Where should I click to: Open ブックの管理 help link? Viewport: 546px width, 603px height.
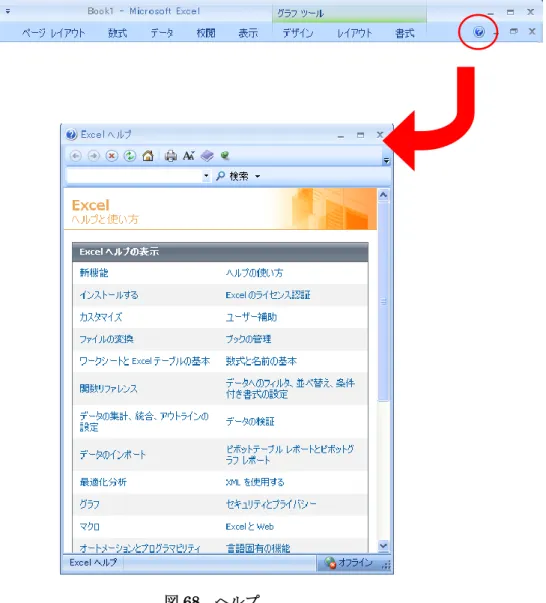point(248,339)
